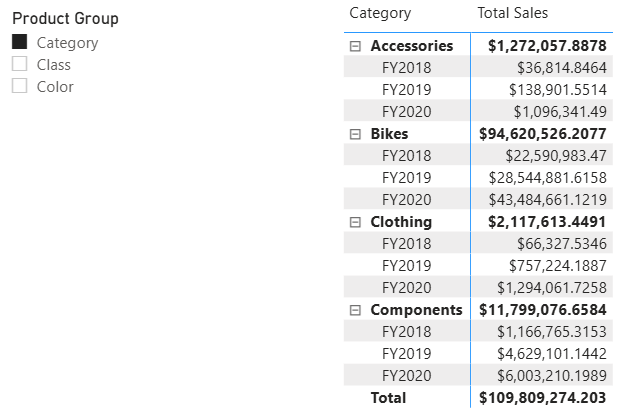Select the grand Total row label
The image size is (621, 418).
[388, 398]
